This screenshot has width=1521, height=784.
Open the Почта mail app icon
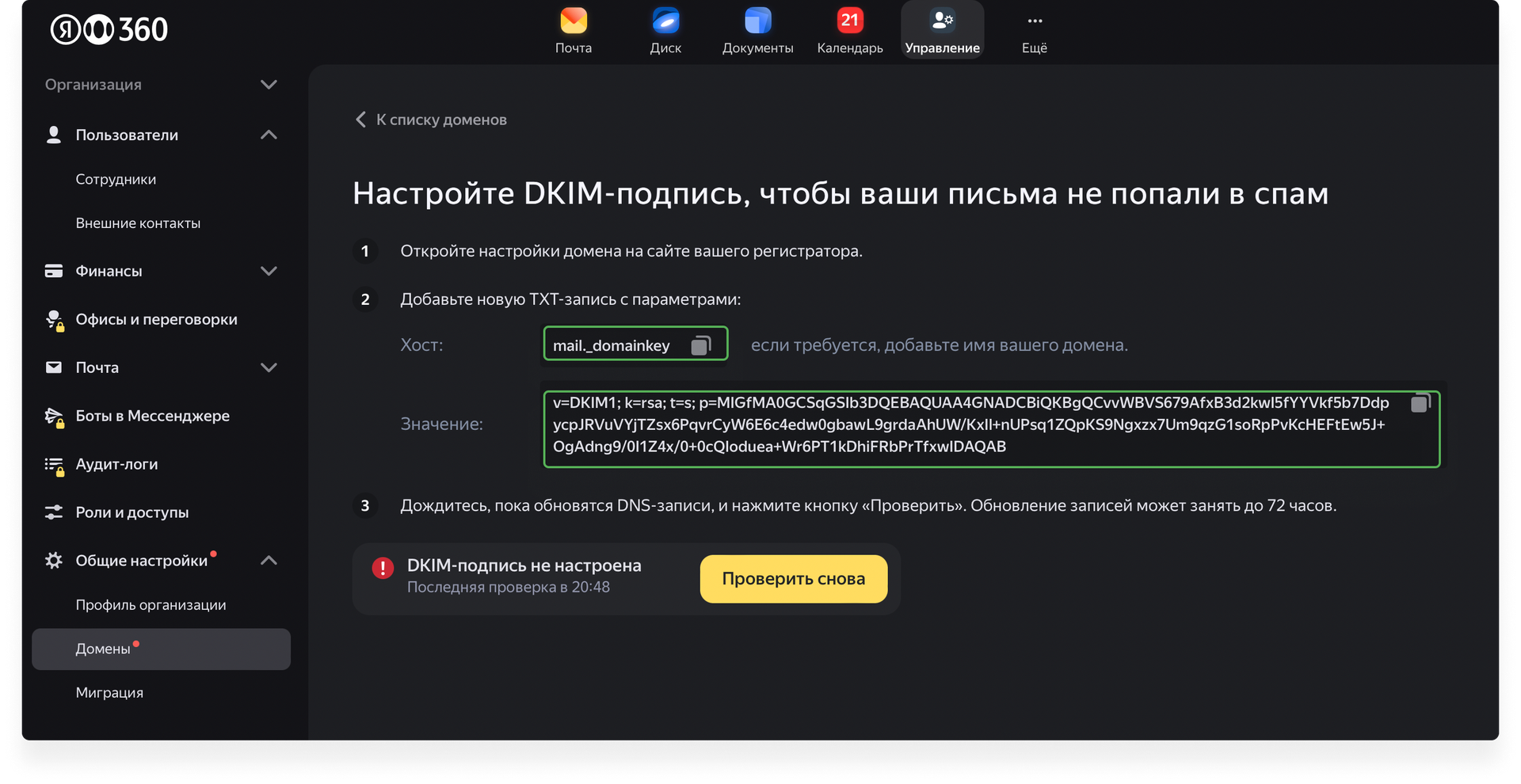573,22
